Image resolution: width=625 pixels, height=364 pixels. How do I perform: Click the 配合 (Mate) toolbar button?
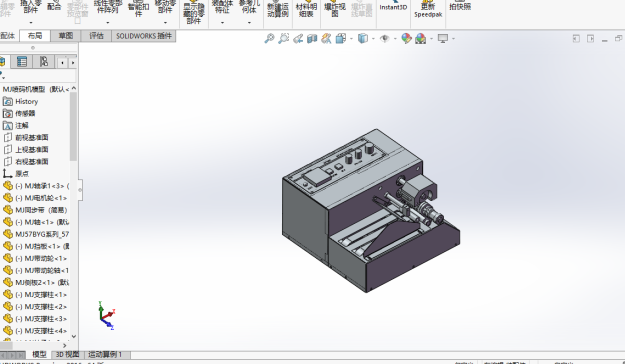tap(54, 6)
